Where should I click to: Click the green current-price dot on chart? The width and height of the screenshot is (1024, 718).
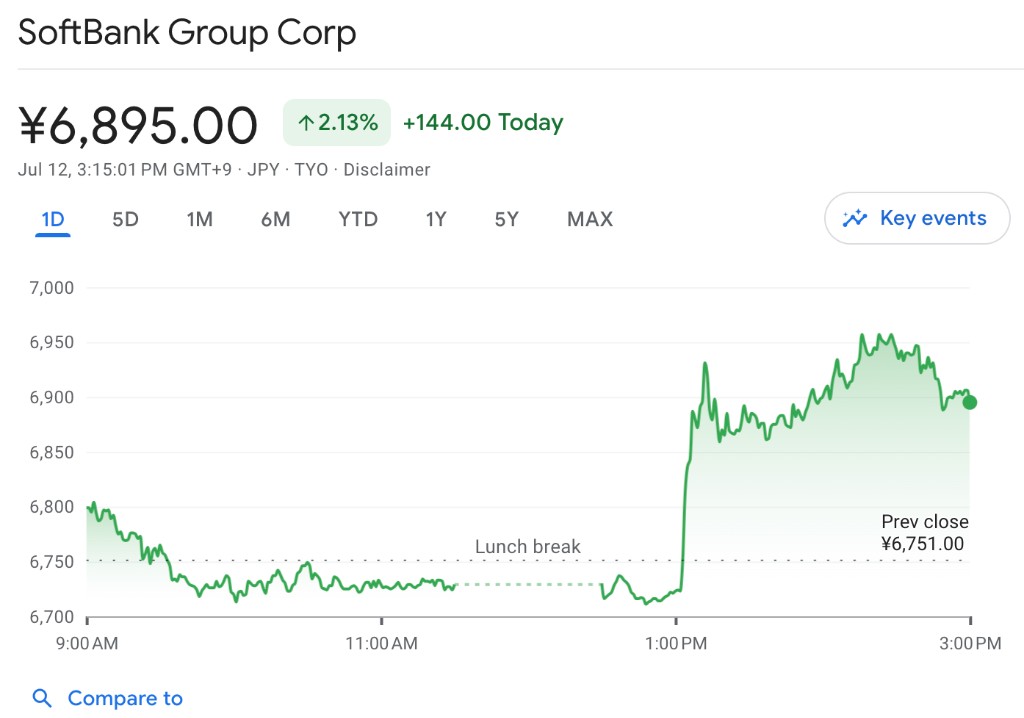969,403
